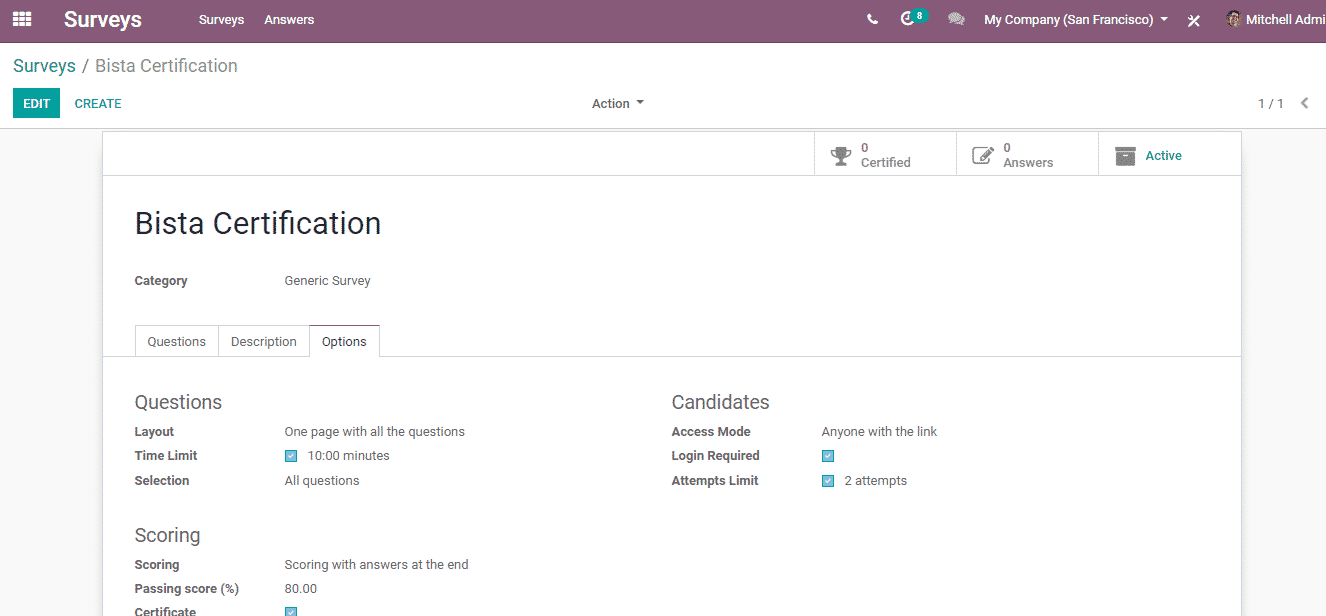The width and height of the screenshot is (1326, 616).
Task: Open the conversations chat bubble icon
Action: tap(956, 19)
